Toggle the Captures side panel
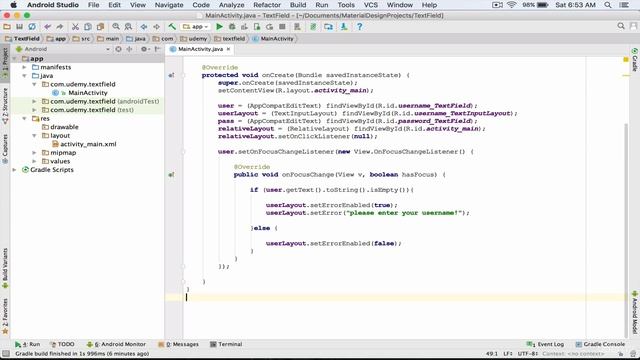The image size is (640, 360). [5, 149]
